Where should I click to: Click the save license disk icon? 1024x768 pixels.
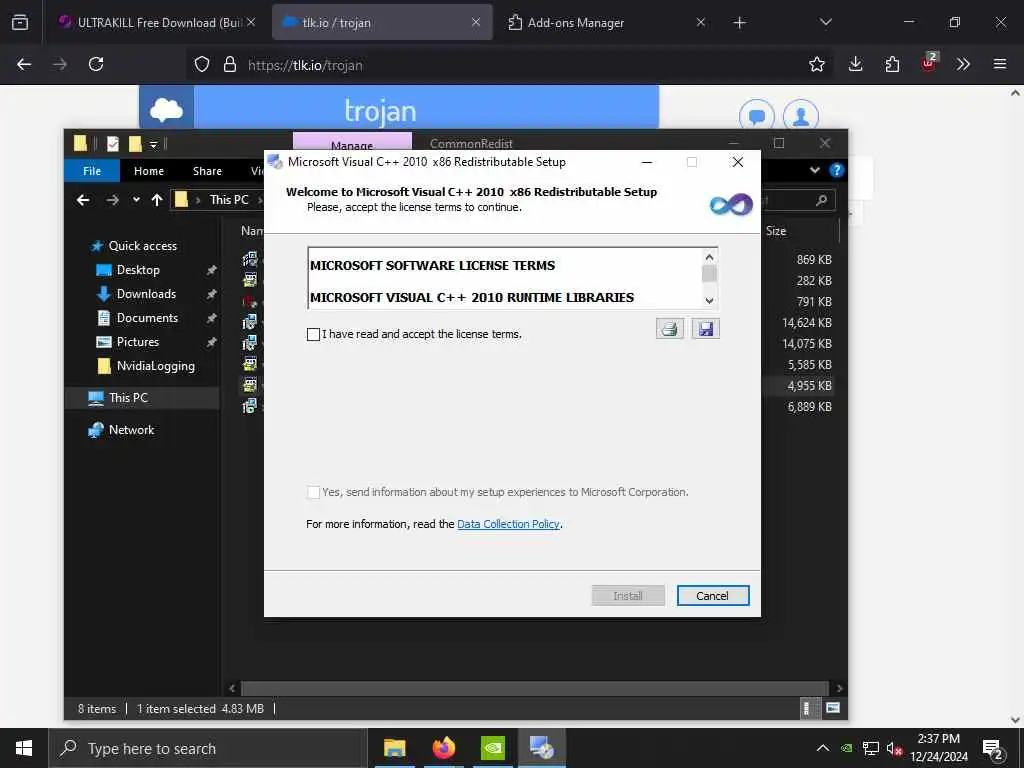coord(706,328)
